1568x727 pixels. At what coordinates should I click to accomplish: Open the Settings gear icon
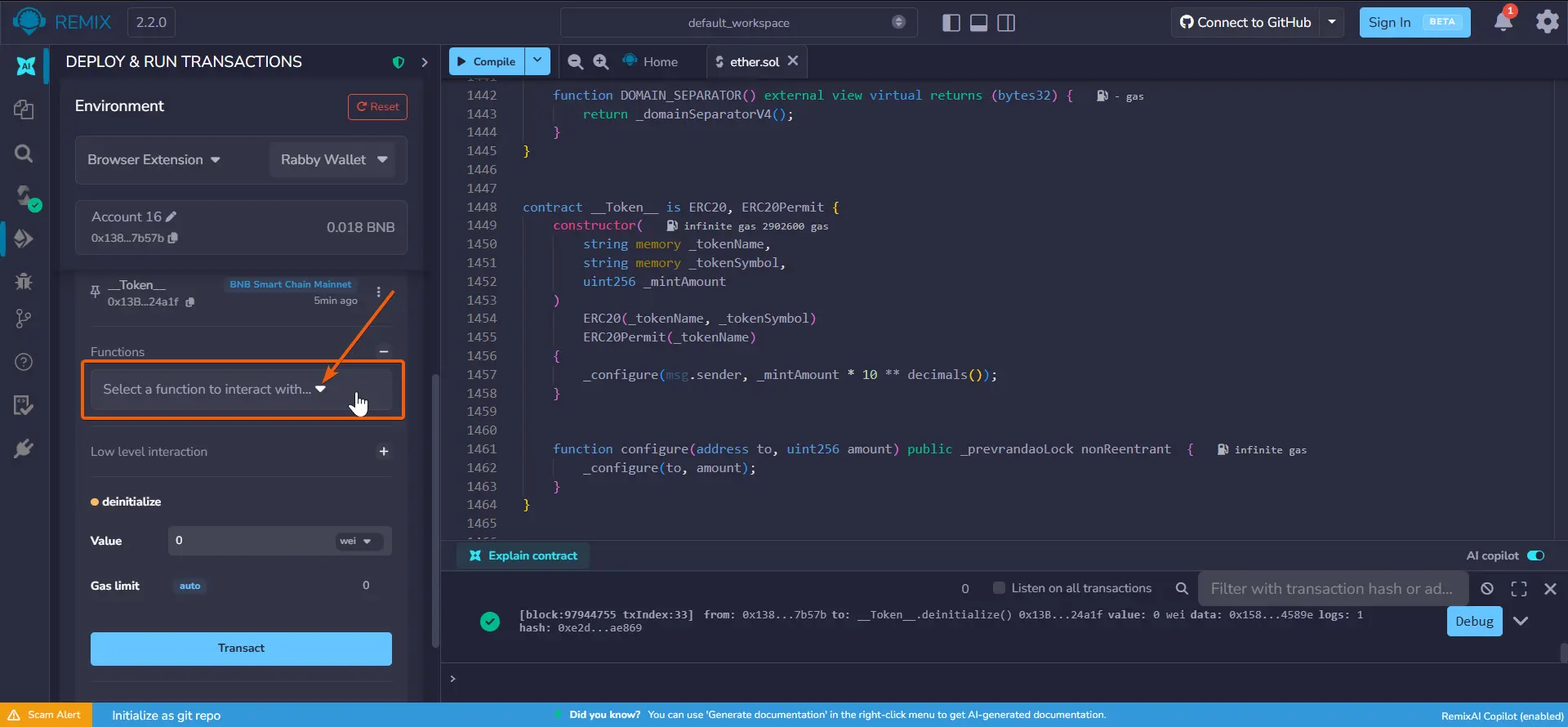coord(1547,22)
